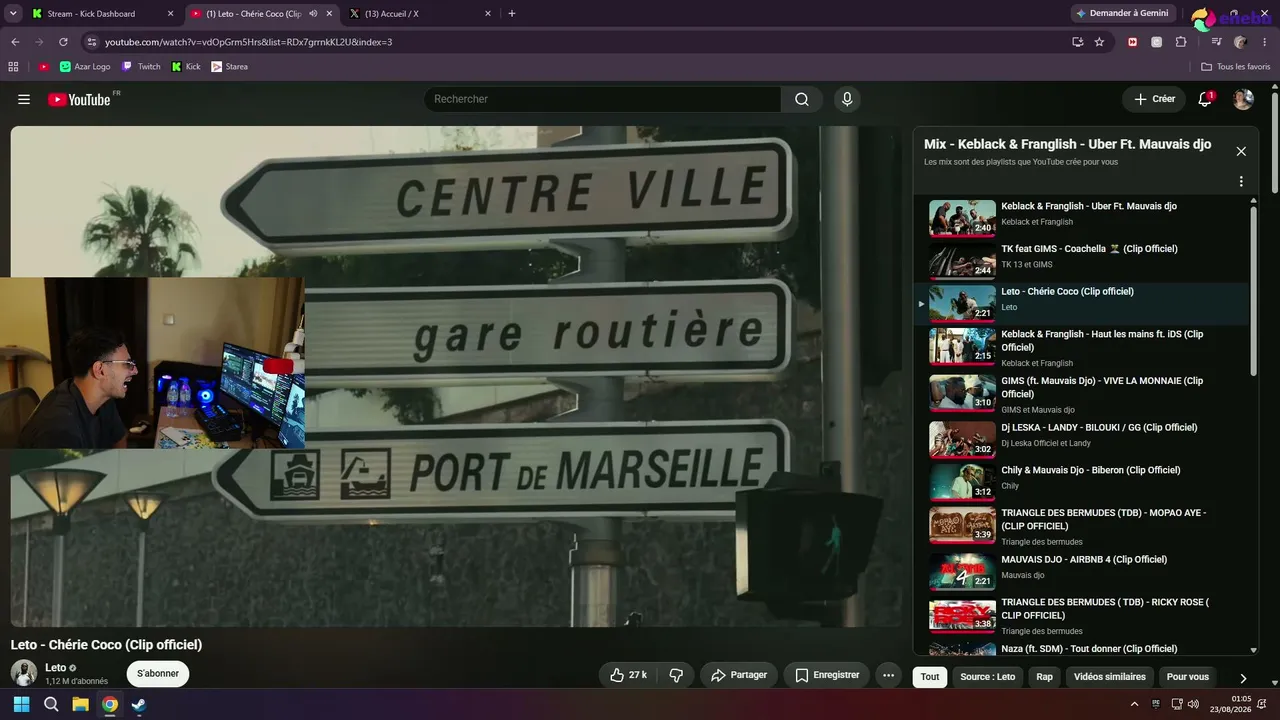The image size is (1280, 720).
Task: Open Dj LESKA - LANDY - BILOUKI / GG
Action: 1090,439
